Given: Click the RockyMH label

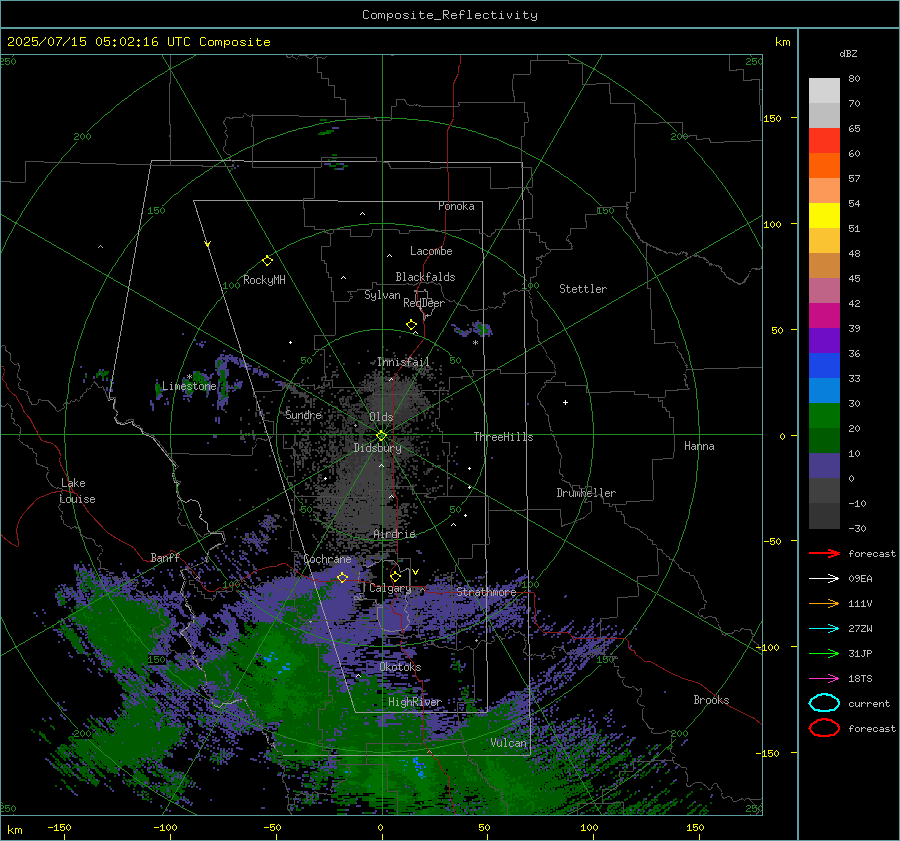Looking at the screenshot, I should coord(264,280).
